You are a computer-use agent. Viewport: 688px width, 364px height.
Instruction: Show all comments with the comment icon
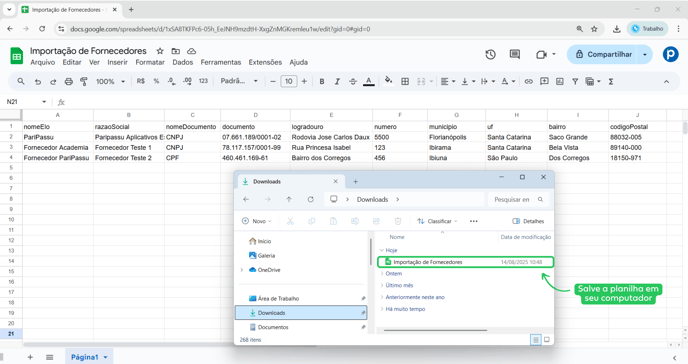click(515, 54)
